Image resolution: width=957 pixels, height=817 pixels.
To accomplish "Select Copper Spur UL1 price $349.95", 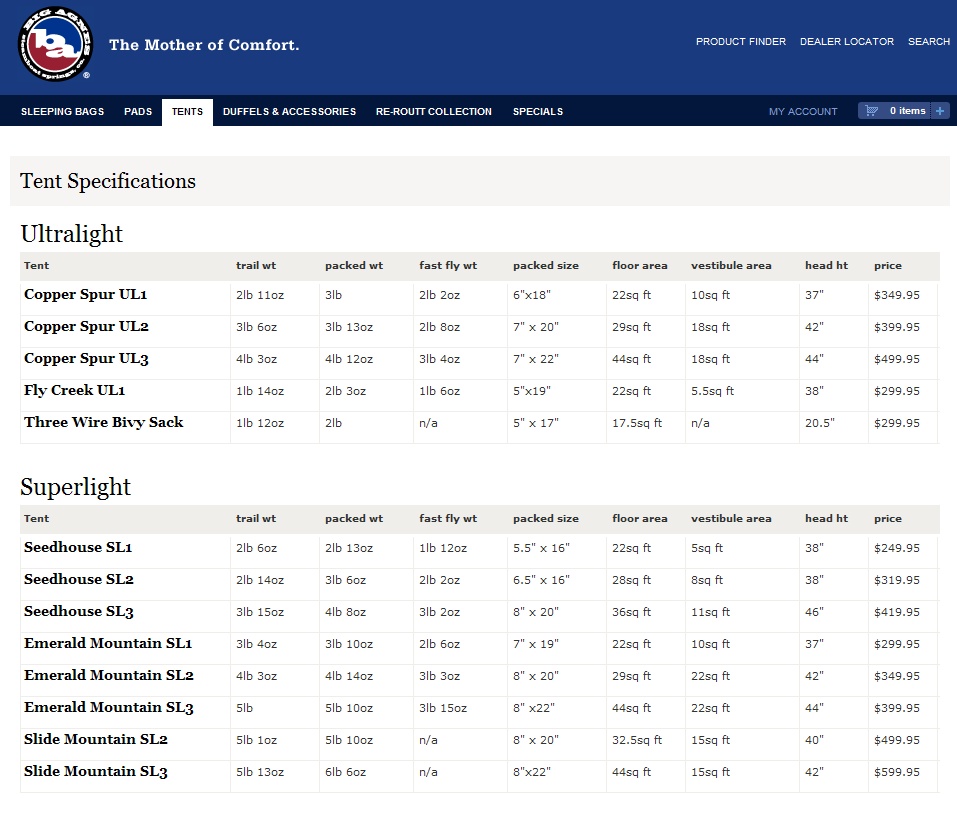I will click(897, 295).
